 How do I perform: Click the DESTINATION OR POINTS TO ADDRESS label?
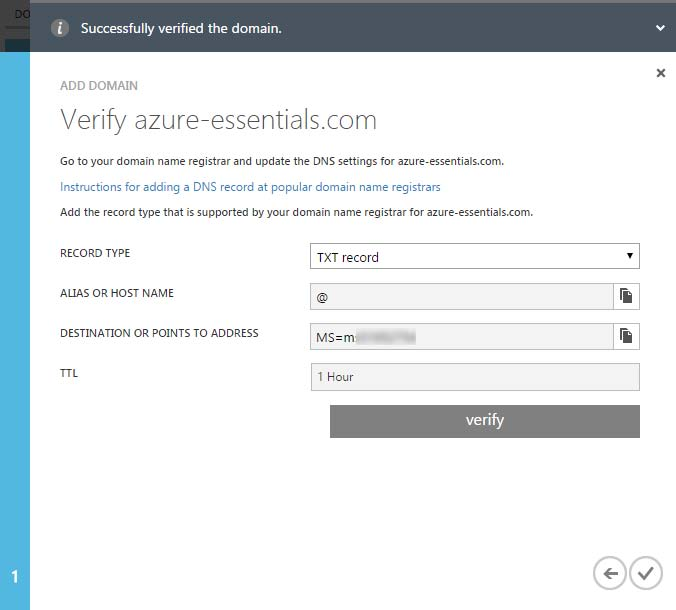159,333
